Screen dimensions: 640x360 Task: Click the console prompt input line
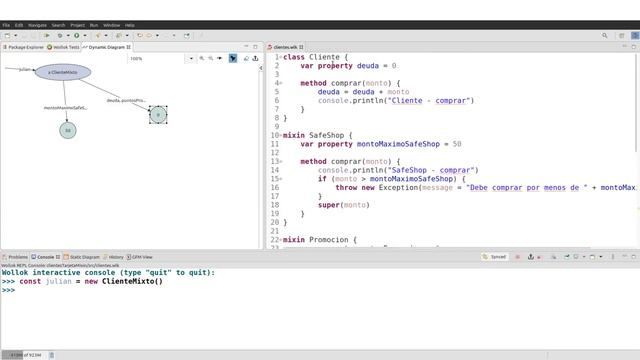(320, 290)
